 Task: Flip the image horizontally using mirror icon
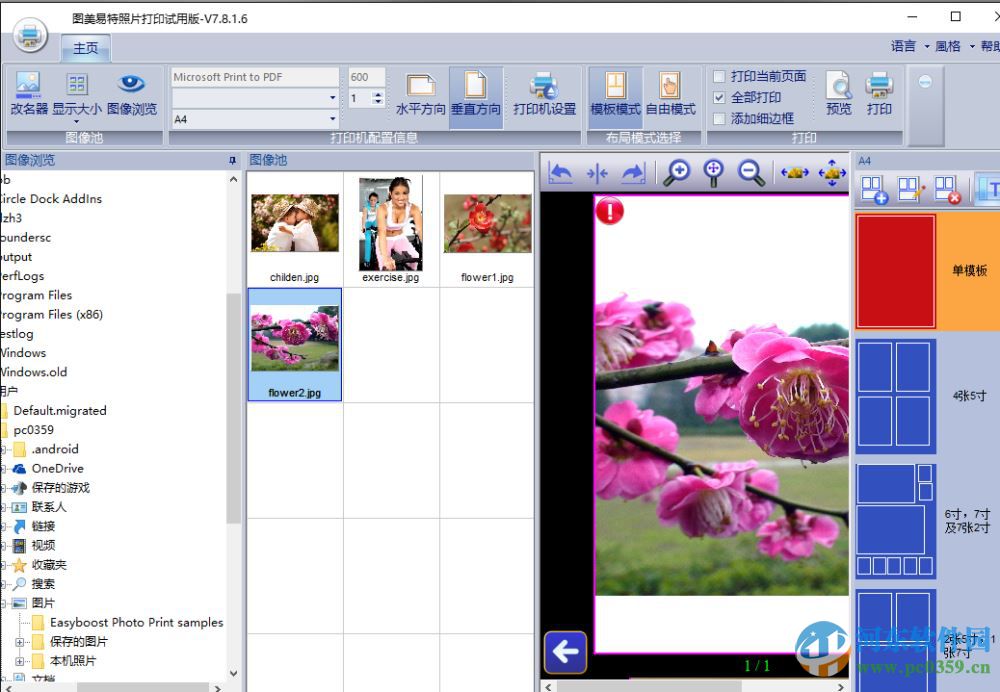[x=597, y=173]
